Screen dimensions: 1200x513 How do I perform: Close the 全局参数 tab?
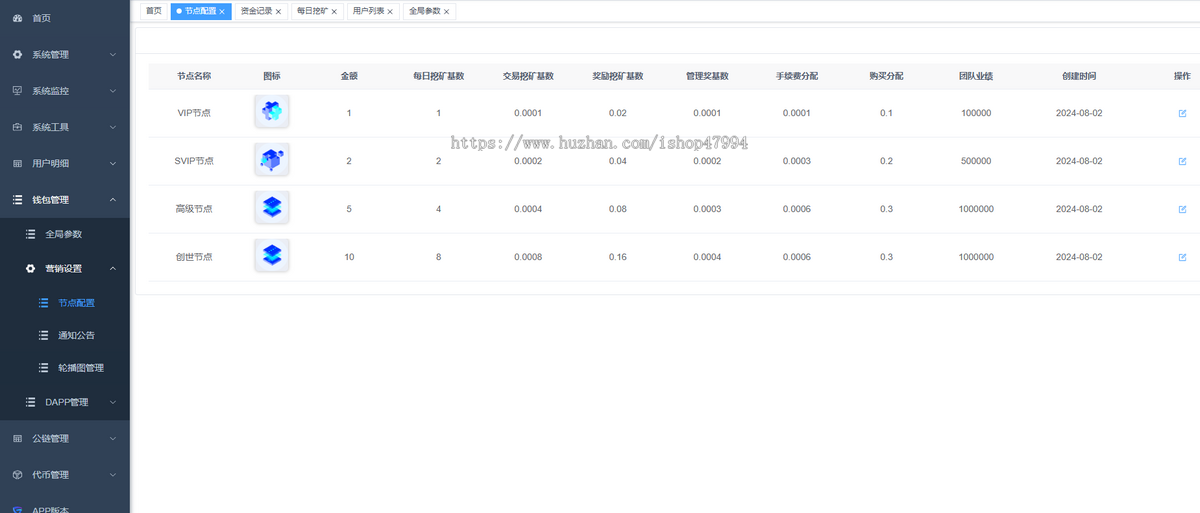[447, 12]
